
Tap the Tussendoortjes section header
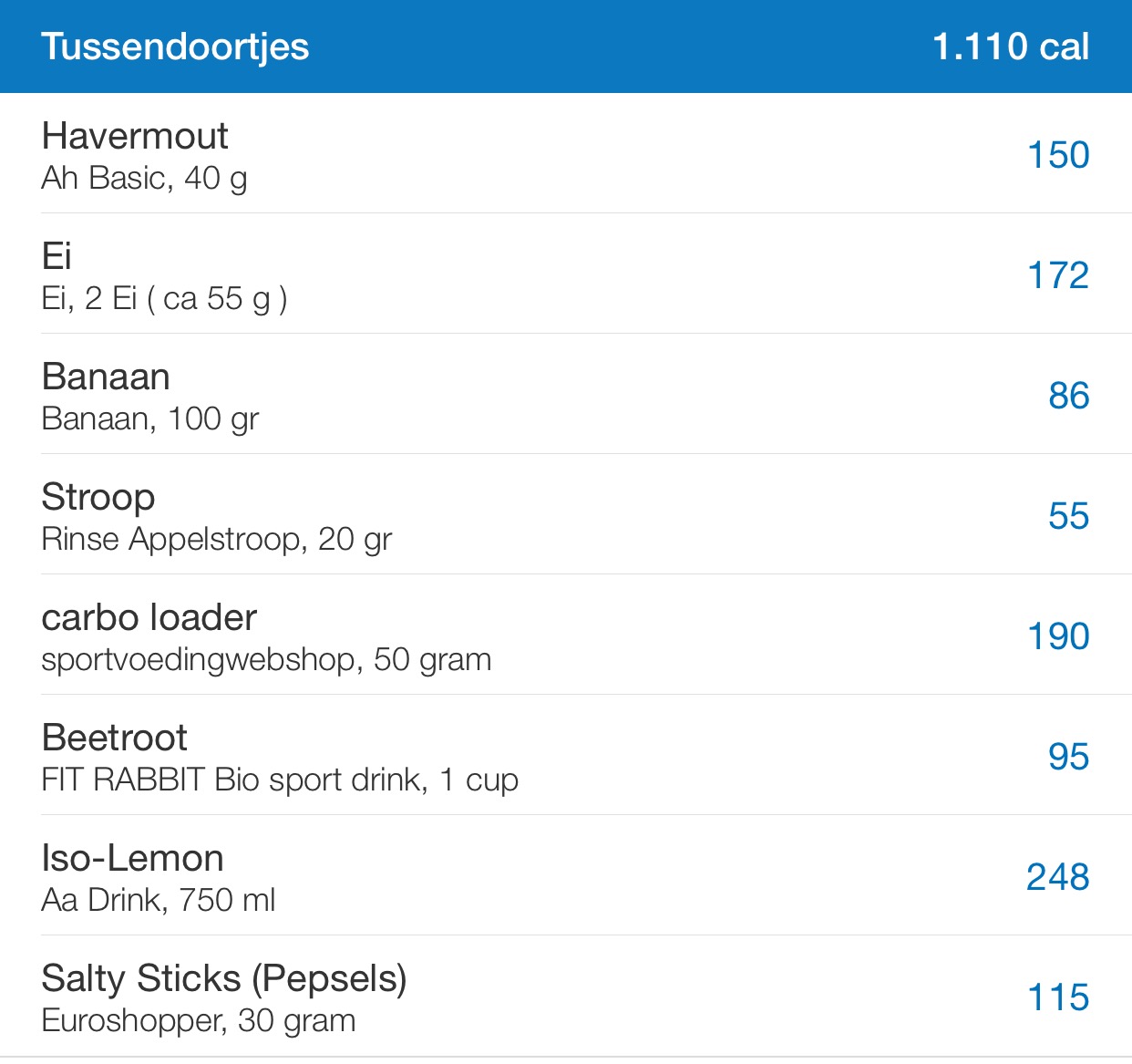(175, 46)
